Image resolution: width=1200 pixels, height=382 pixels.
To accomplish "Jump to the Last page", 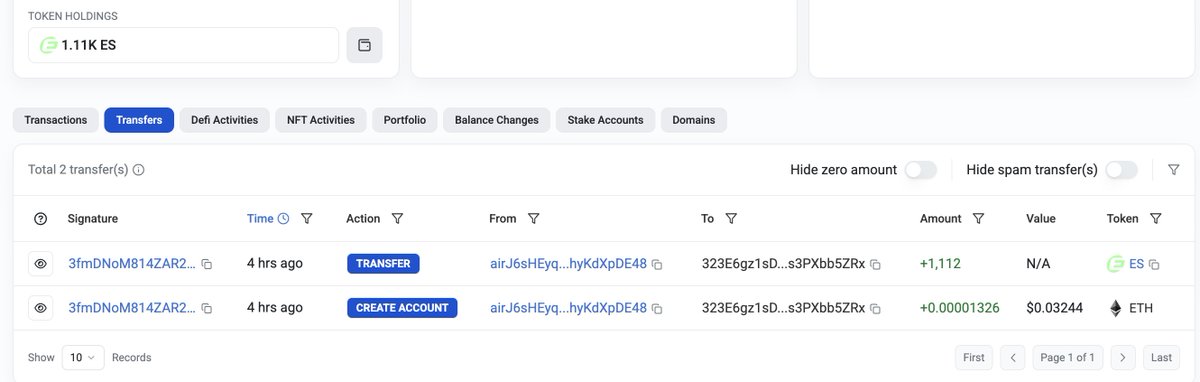I will [x=1161, y=357].
